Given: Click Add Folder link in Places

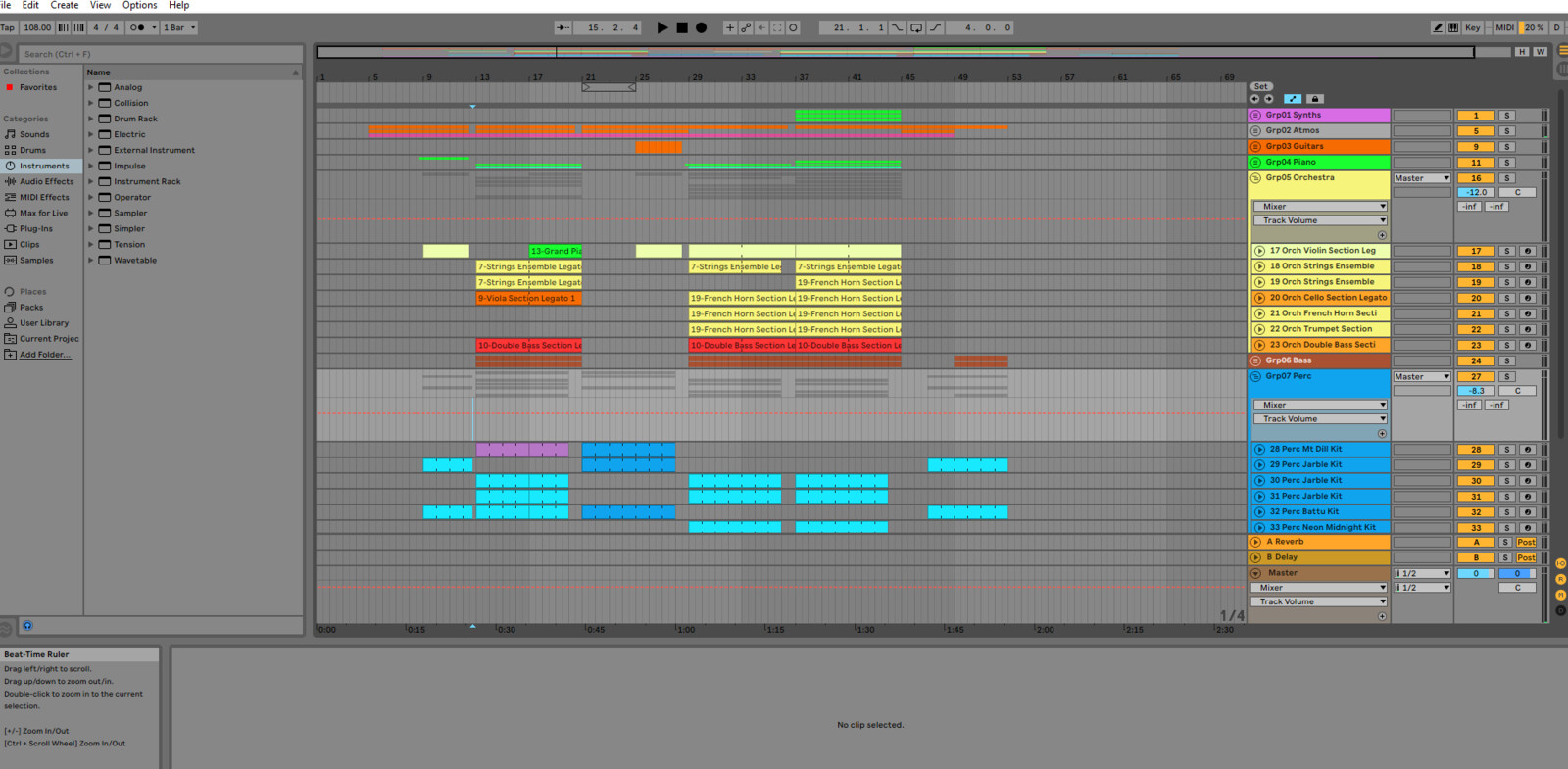Looking at the screenshot, I should (45, 355).
